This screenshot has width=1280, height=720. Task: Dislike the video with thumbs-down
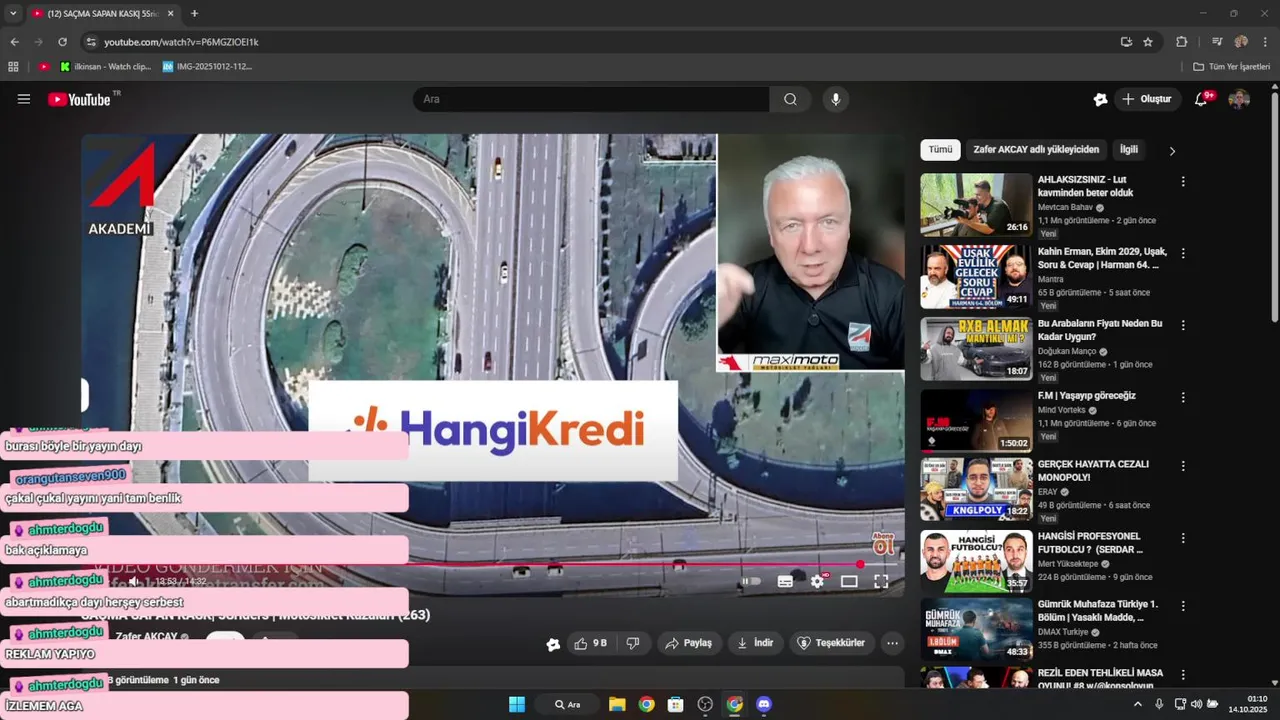pyautogui.click(x=633, y=643)
